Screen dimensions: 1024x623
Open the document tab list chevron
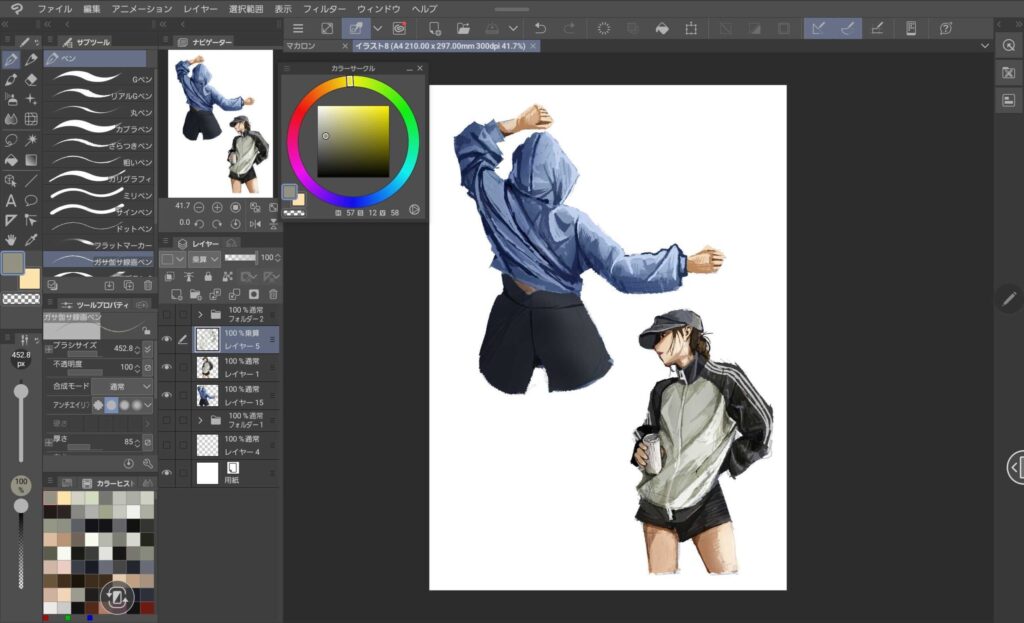(985, 46)
